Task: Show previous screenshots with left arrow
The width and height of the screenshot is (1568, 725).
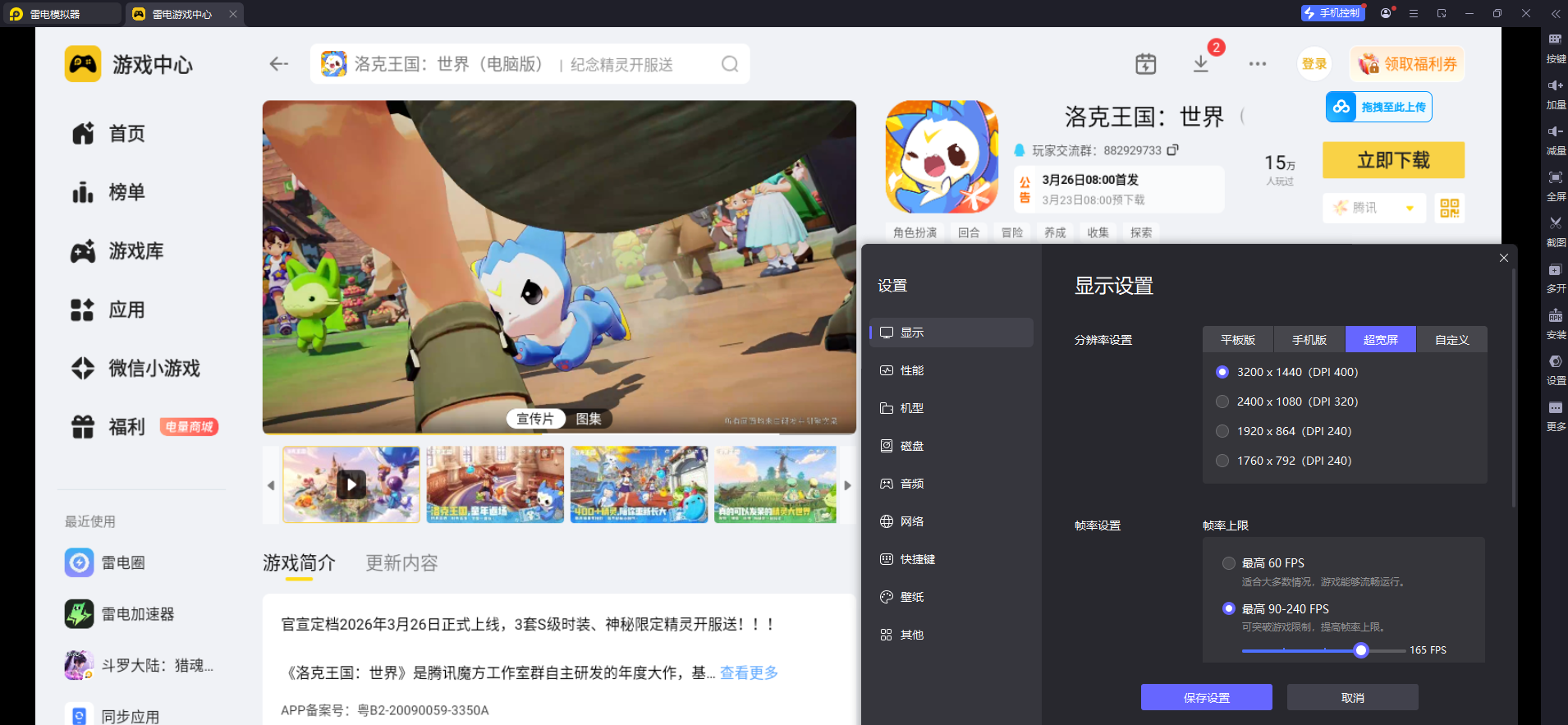Action: tap(271, 485)
